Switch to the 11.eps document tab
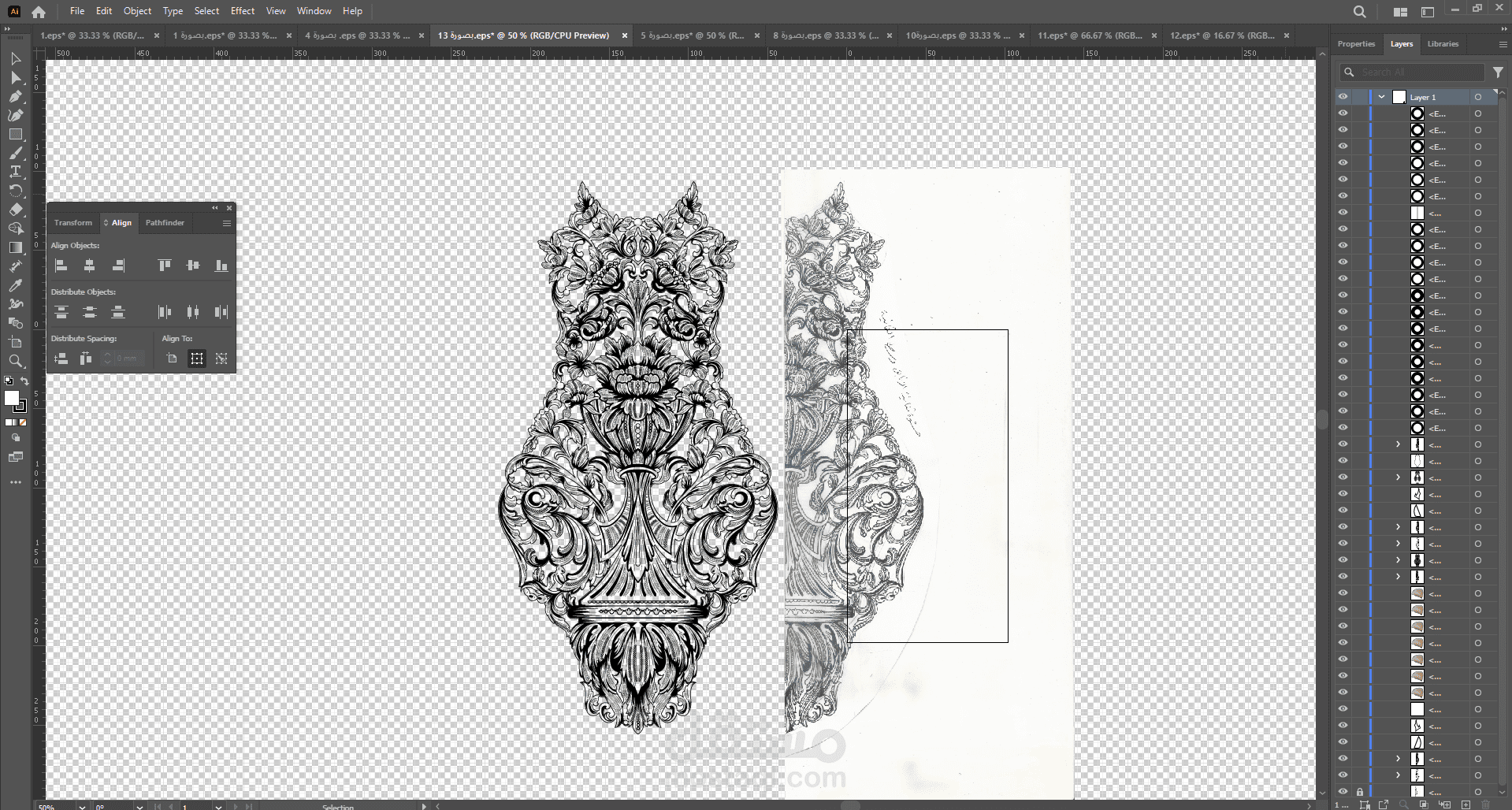 tap(1089, 35)
